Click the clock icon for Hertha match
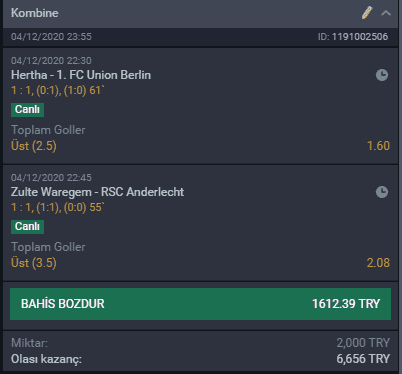Viewport: 402px width, 374px height. click(x=382, y=75)
